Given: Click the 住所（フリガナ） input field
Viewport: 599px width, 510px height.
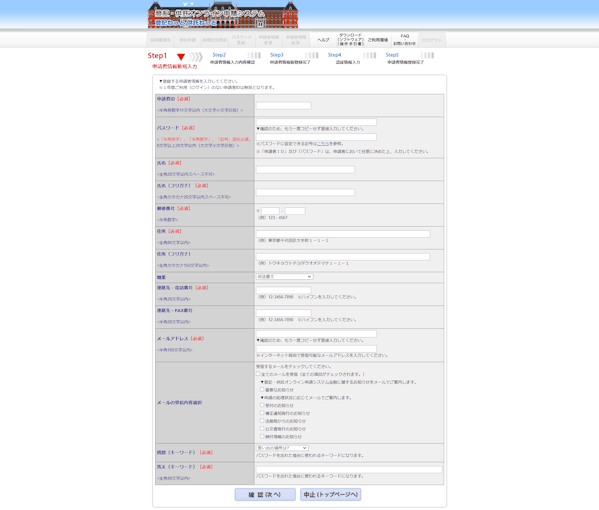Looking at the screenshot, I should pyautogui.click(x=343, y=257).
